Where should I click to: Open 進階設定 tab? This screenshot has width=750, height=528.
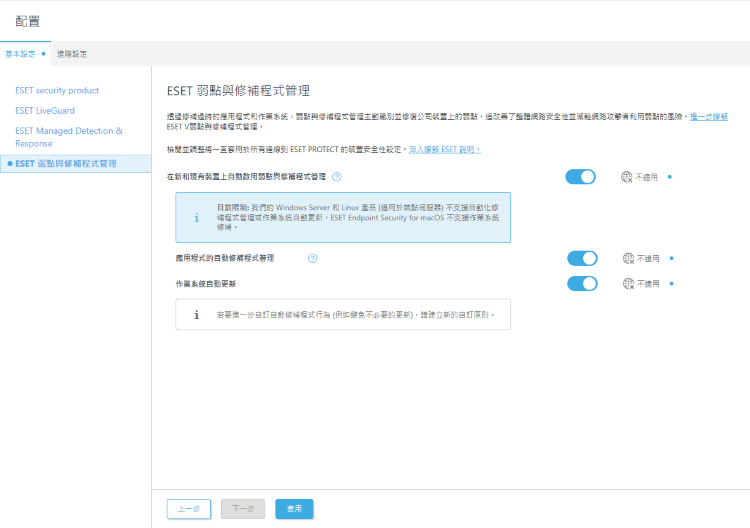pos(72,53)
